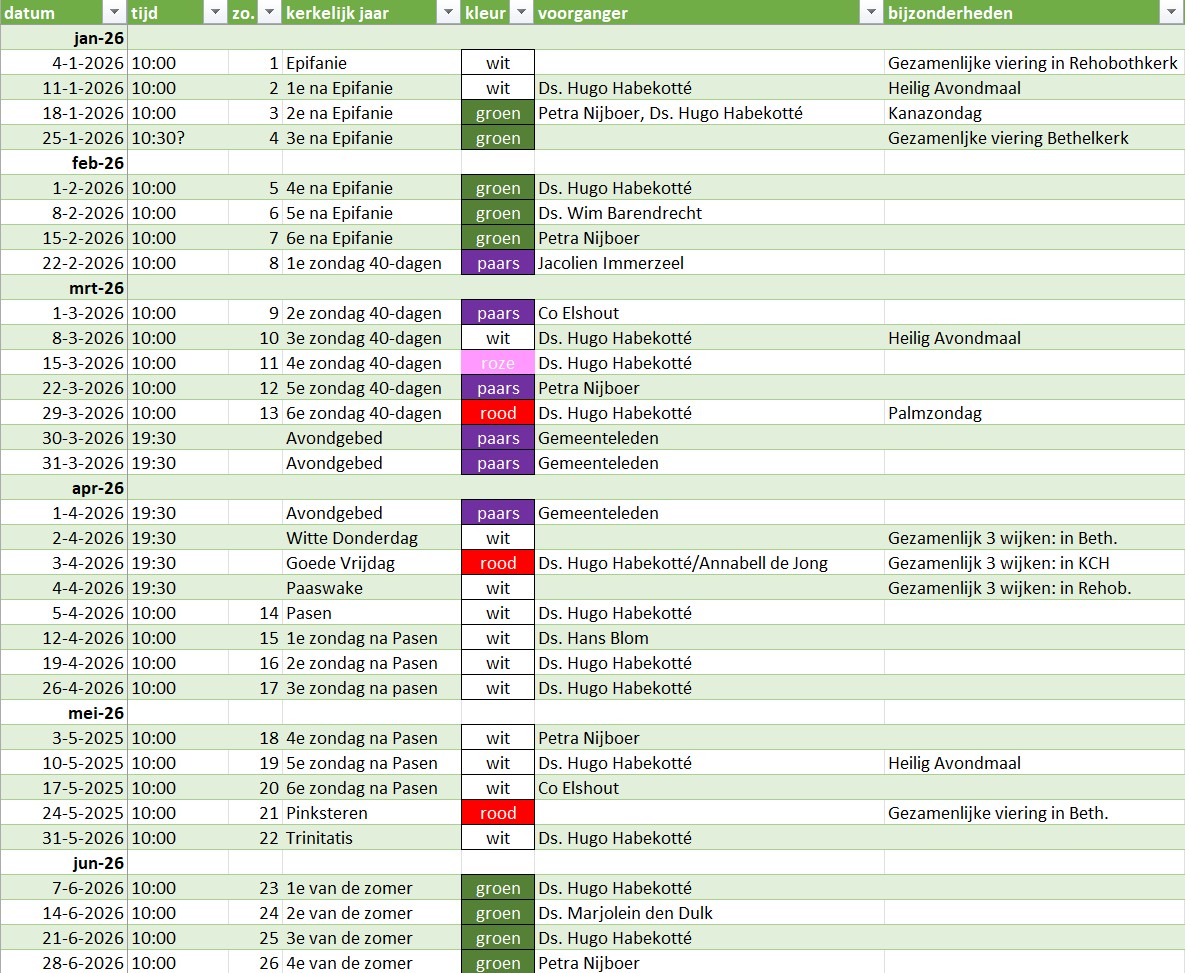Open the tijd column filter dropdown
The image size is (1185, 973).
coord(214,13)
